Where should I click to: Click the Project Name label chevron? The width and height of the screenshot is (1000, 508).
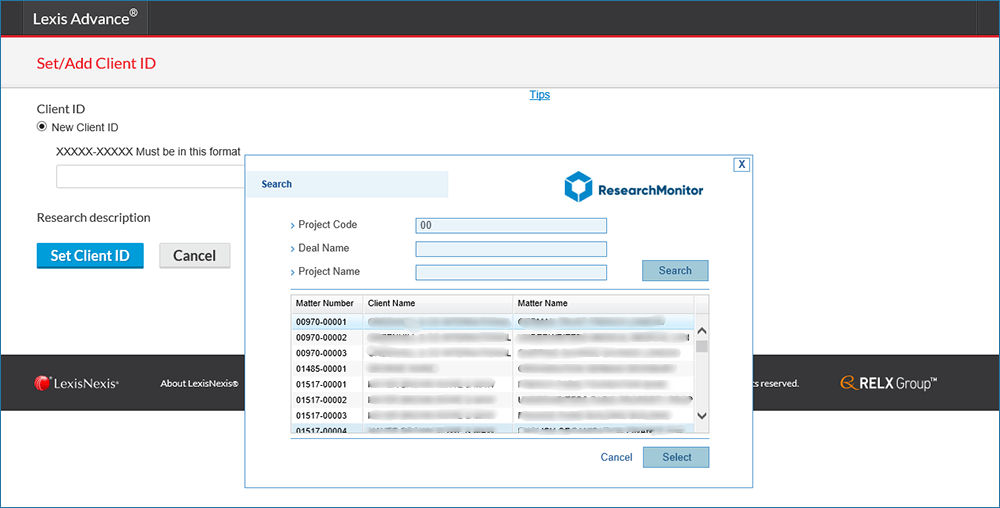click(292, 272)
